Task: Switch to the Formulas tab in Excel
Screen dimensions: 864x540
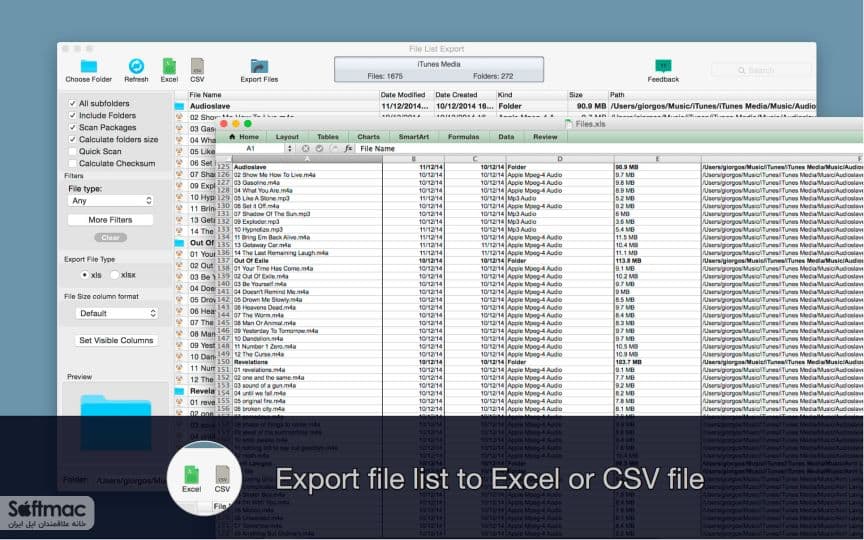Action: click(463, 137)
